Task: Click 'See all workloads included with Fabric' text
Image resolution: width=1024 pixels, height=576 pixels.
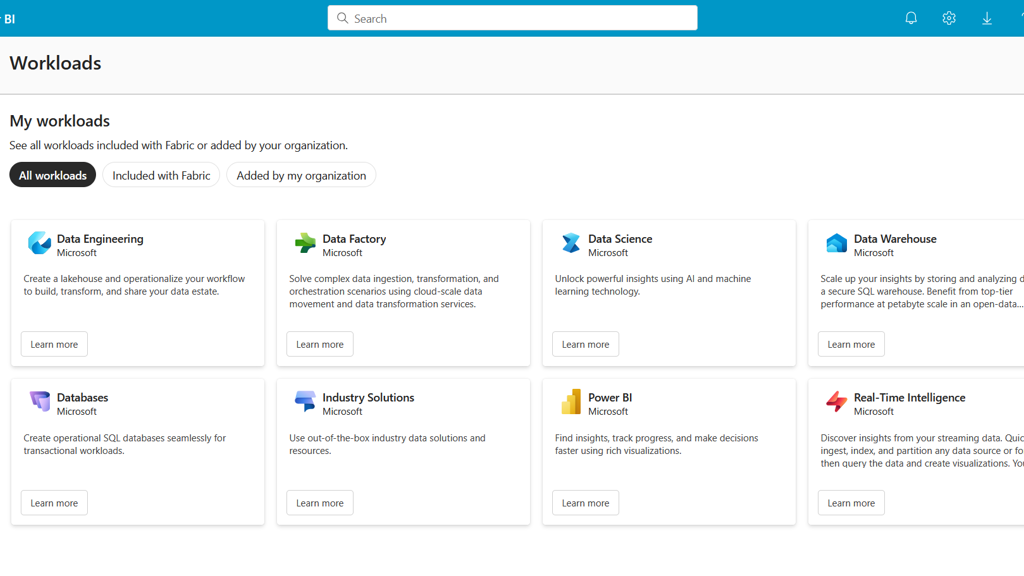Action: pos(178,145)
